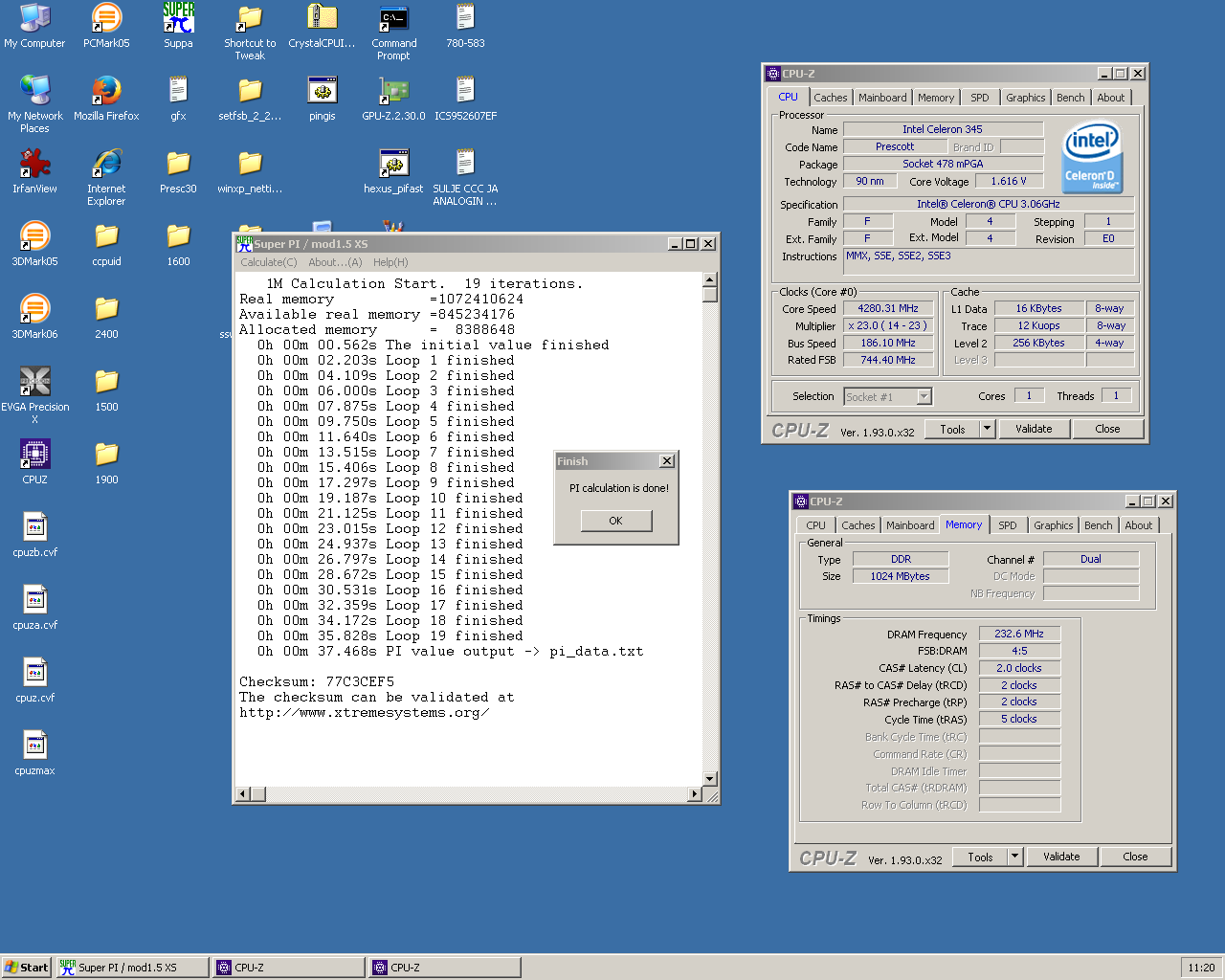Open the setfsb_2_2 folder icon
The image size is (1225, 980).
[x=250, y=98]
